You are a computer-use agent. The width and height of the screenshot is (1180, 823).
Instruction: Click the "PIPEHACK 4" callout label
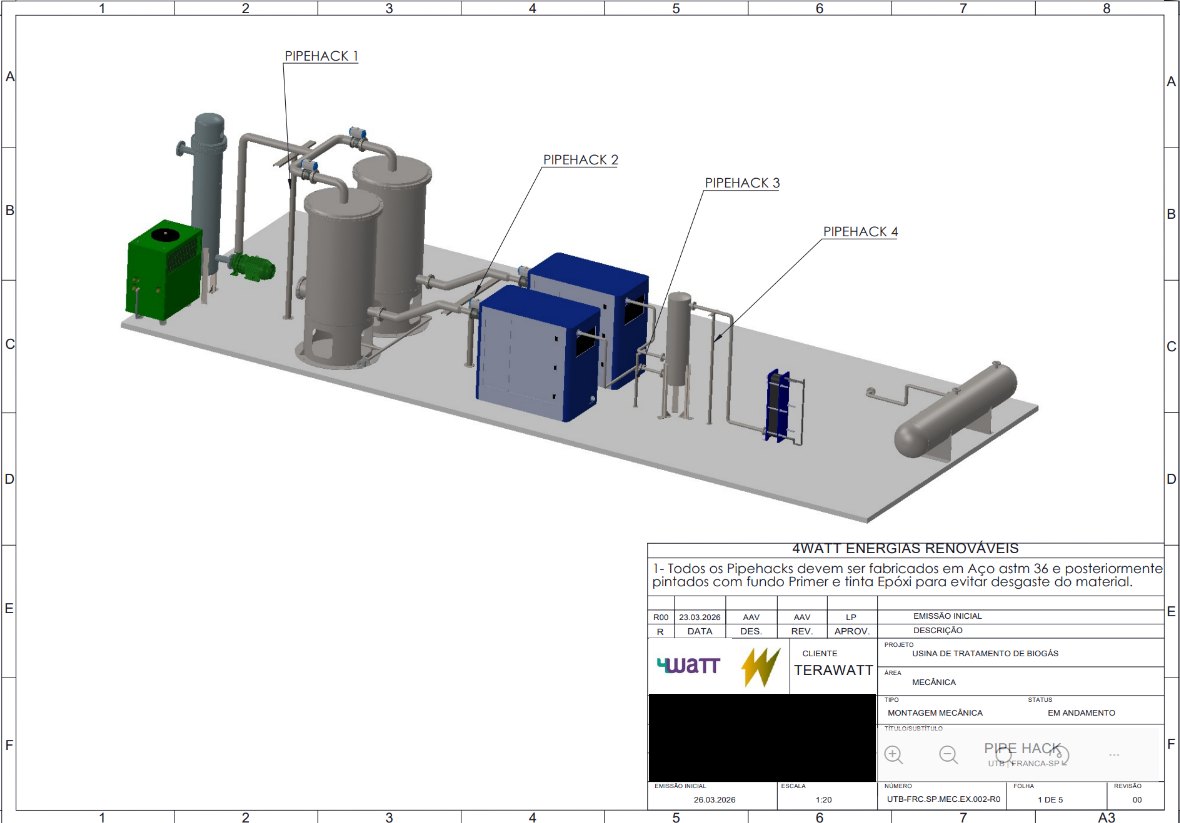[x=860, y=232]
